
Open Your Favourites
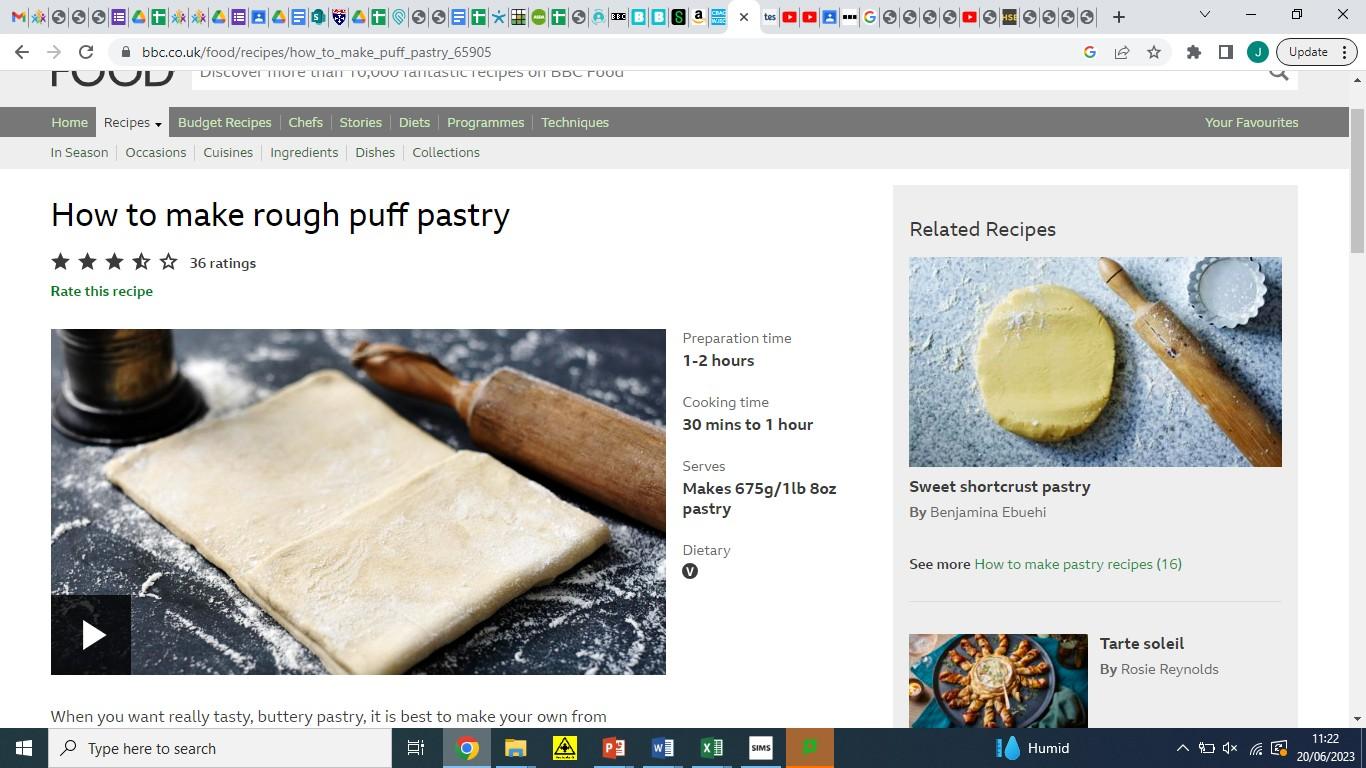pos(1252,122)
